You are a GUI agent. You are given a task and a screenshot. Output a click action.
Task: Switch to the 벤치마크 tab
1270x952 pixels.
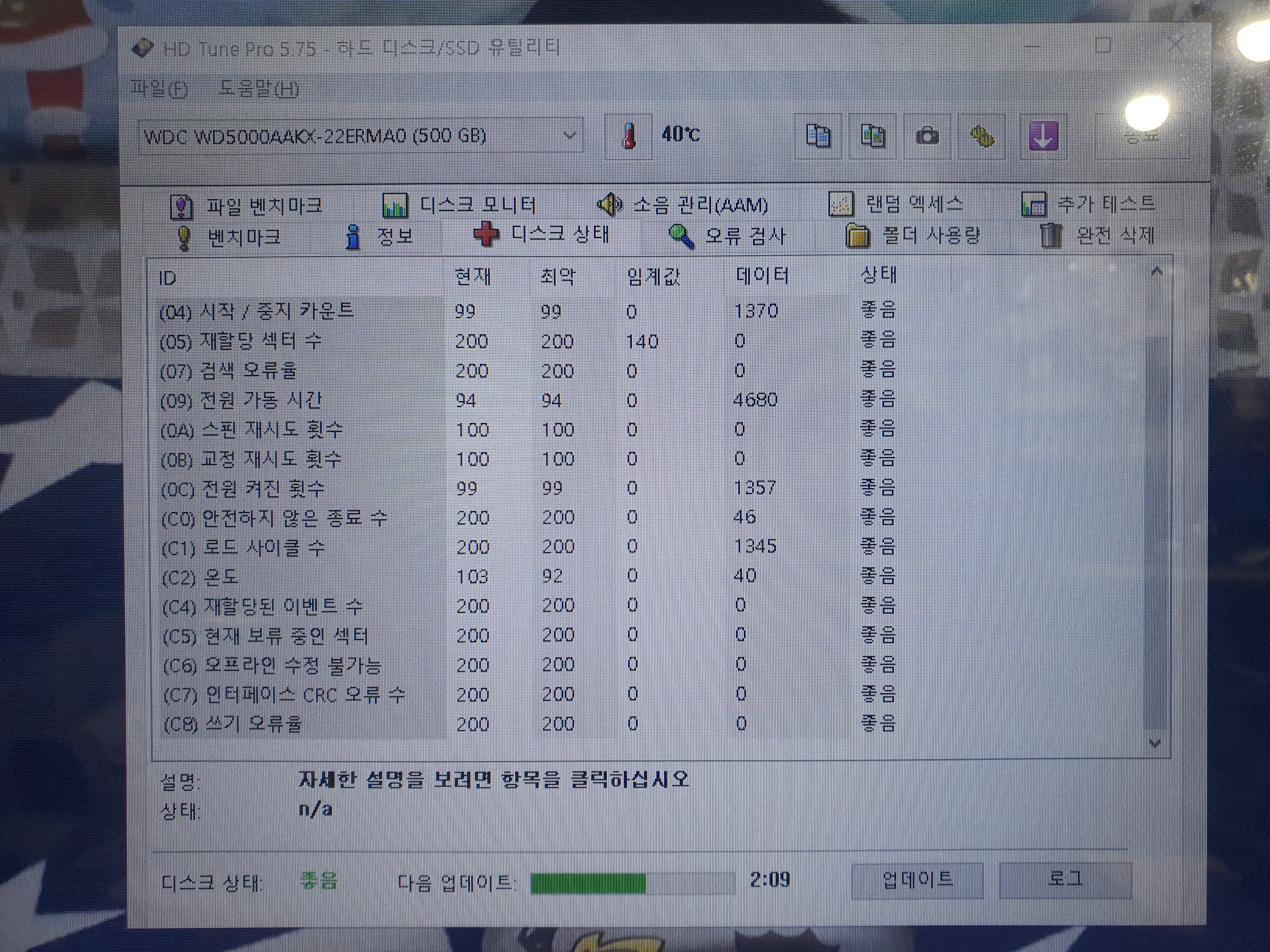click(228, 237)
